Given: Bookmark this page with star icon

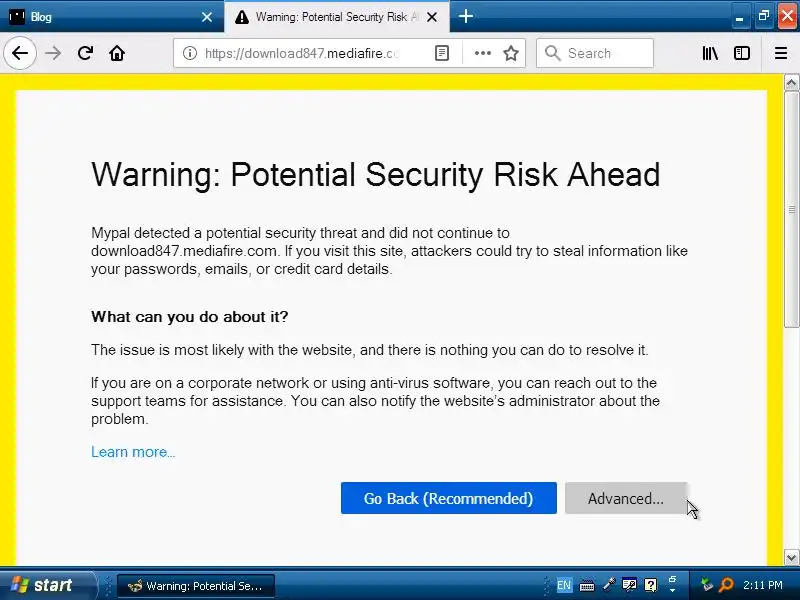Looking at the screenshot, I should (x=511, y=53).
